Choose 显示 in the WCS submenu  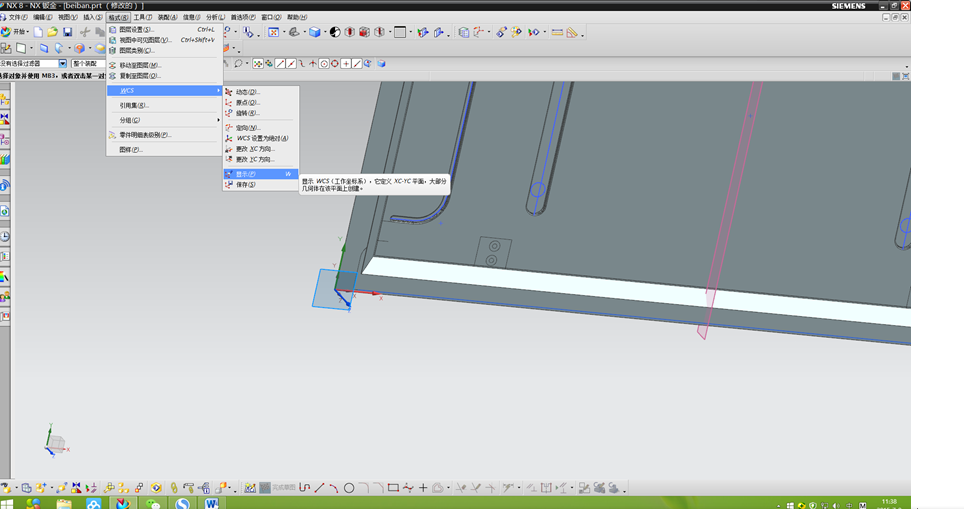(246, 173)
